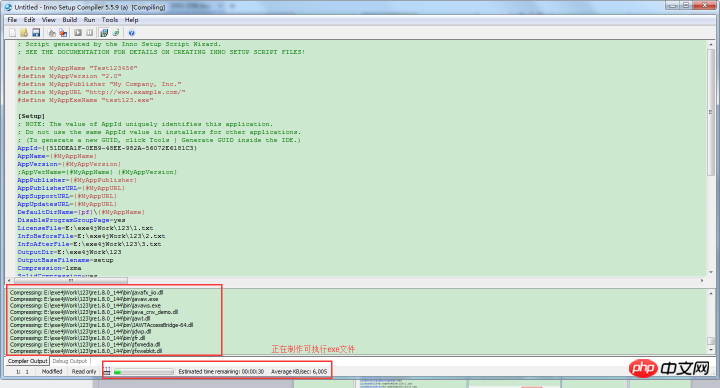The height and width of the screenshot is (388, 720).
Task: Open a script with the folder icon
Action: [x=24, y=33]
